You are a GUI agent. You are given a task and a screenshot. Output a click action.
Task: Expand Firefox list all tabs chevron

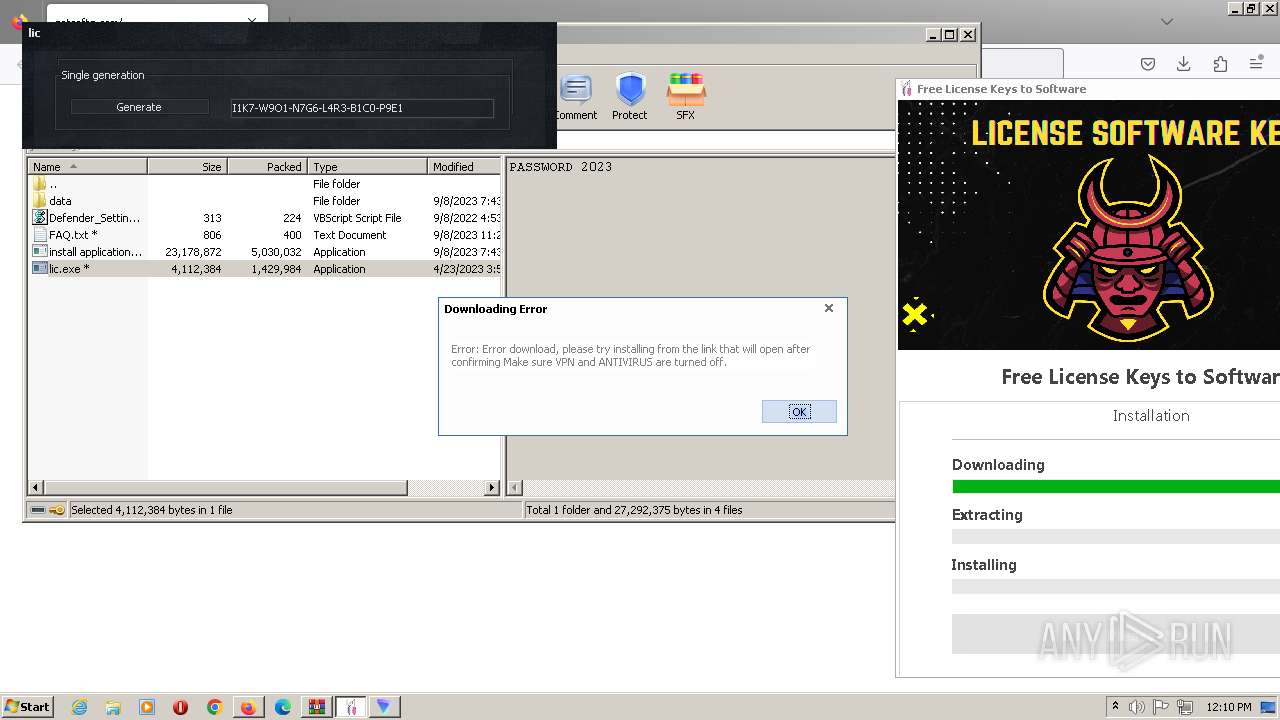[1167, 21]
